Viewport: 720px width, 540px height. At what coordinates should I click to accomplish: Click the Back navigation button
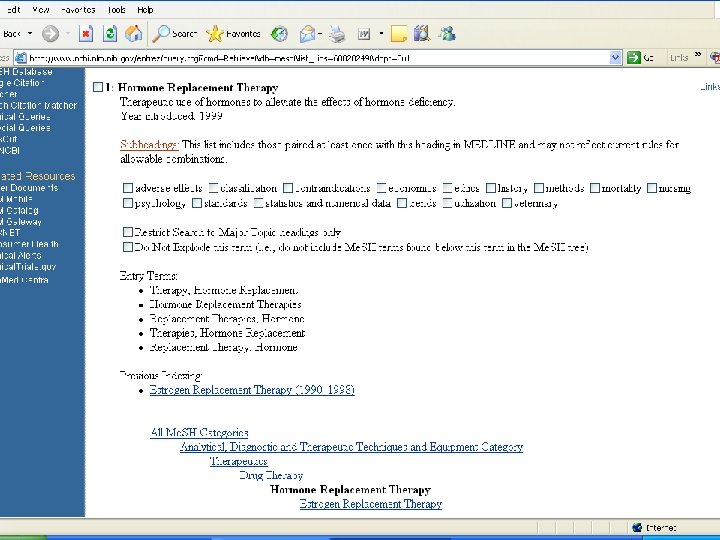tap(11, 34)
